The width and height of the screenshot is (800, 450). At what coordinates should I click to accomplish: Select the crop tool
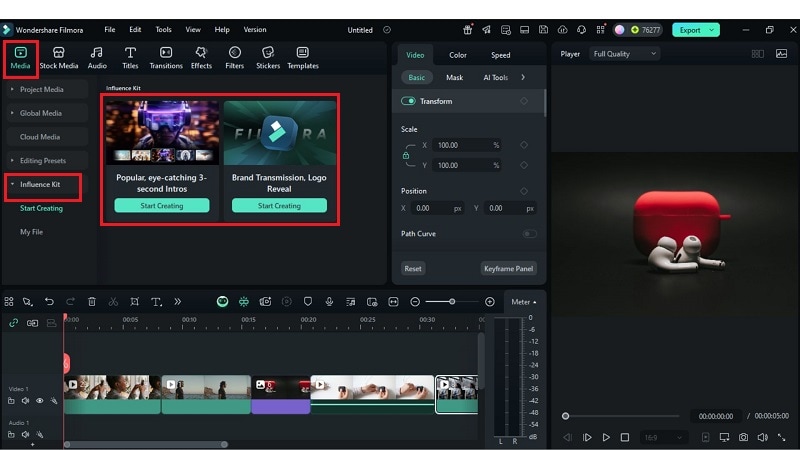click(134, 302)
